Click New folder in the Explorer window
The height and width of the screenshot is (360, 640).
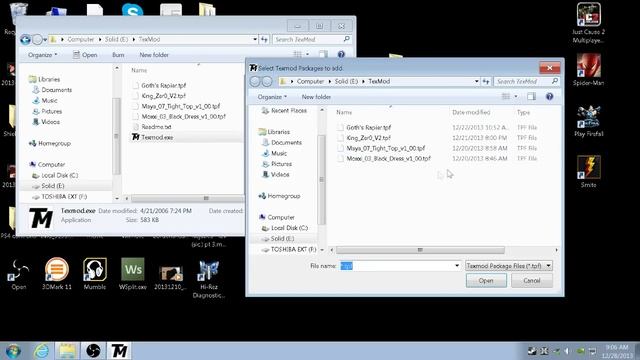click(154, 55)
